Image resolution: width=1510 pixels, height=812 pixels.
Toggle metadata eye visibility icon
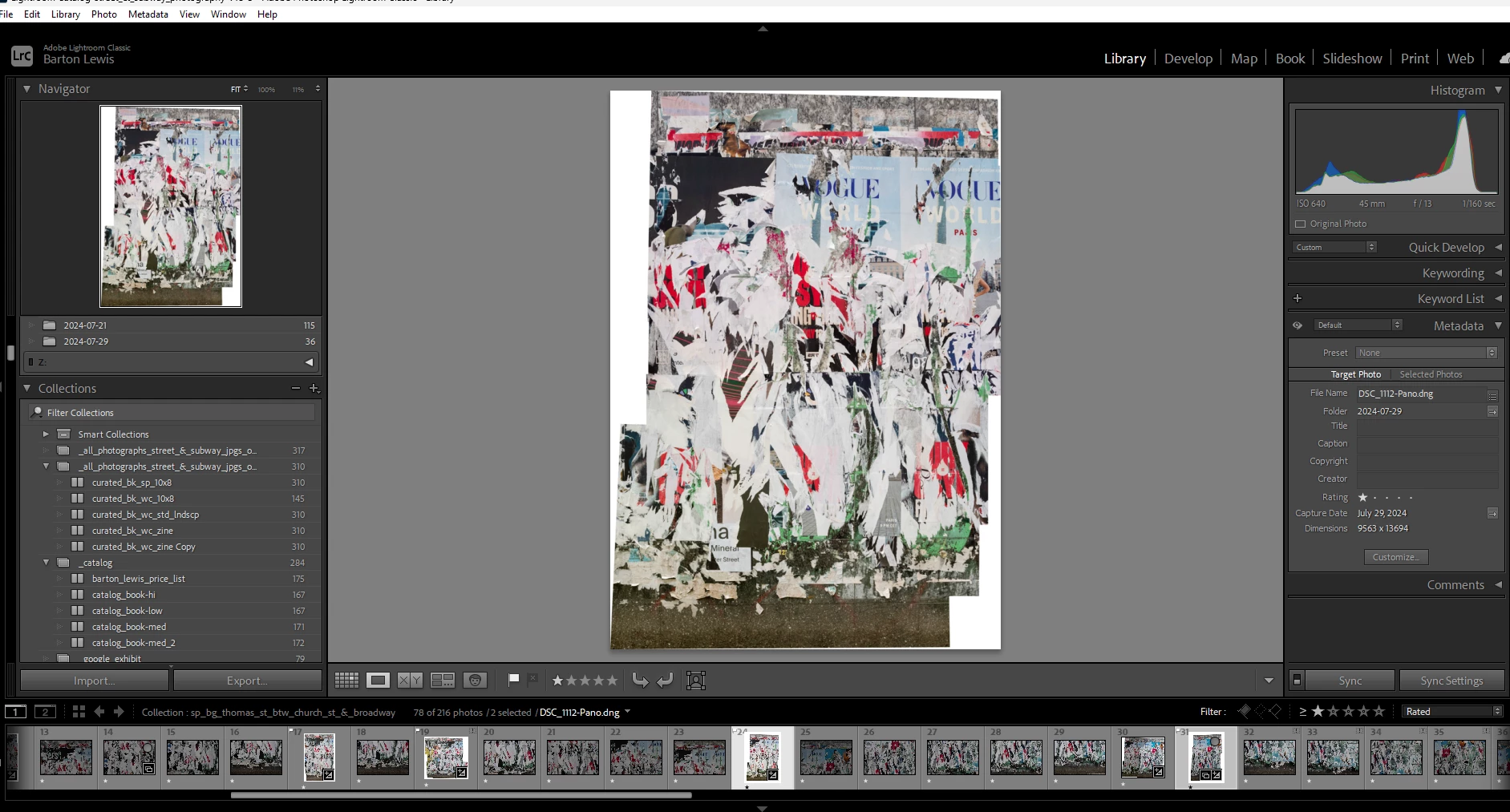click(x=1297, y=325)
